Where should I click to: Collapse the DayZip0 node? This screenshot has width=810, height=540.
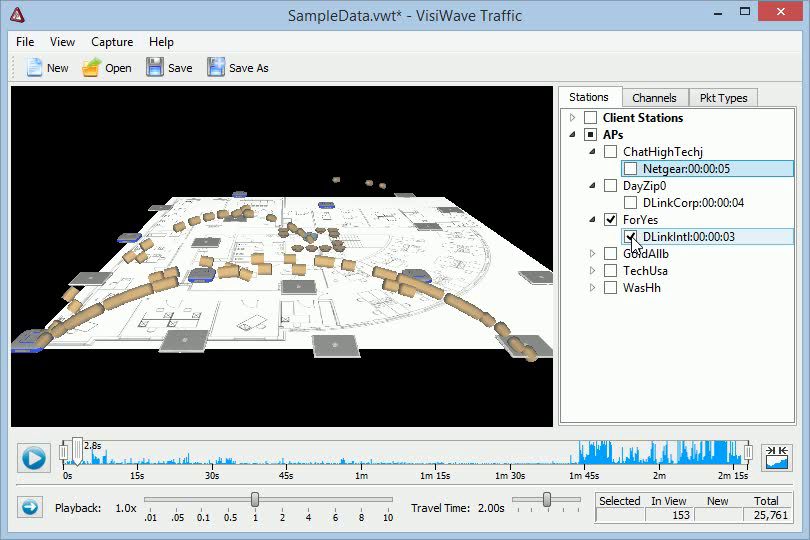tap(593, 186)
